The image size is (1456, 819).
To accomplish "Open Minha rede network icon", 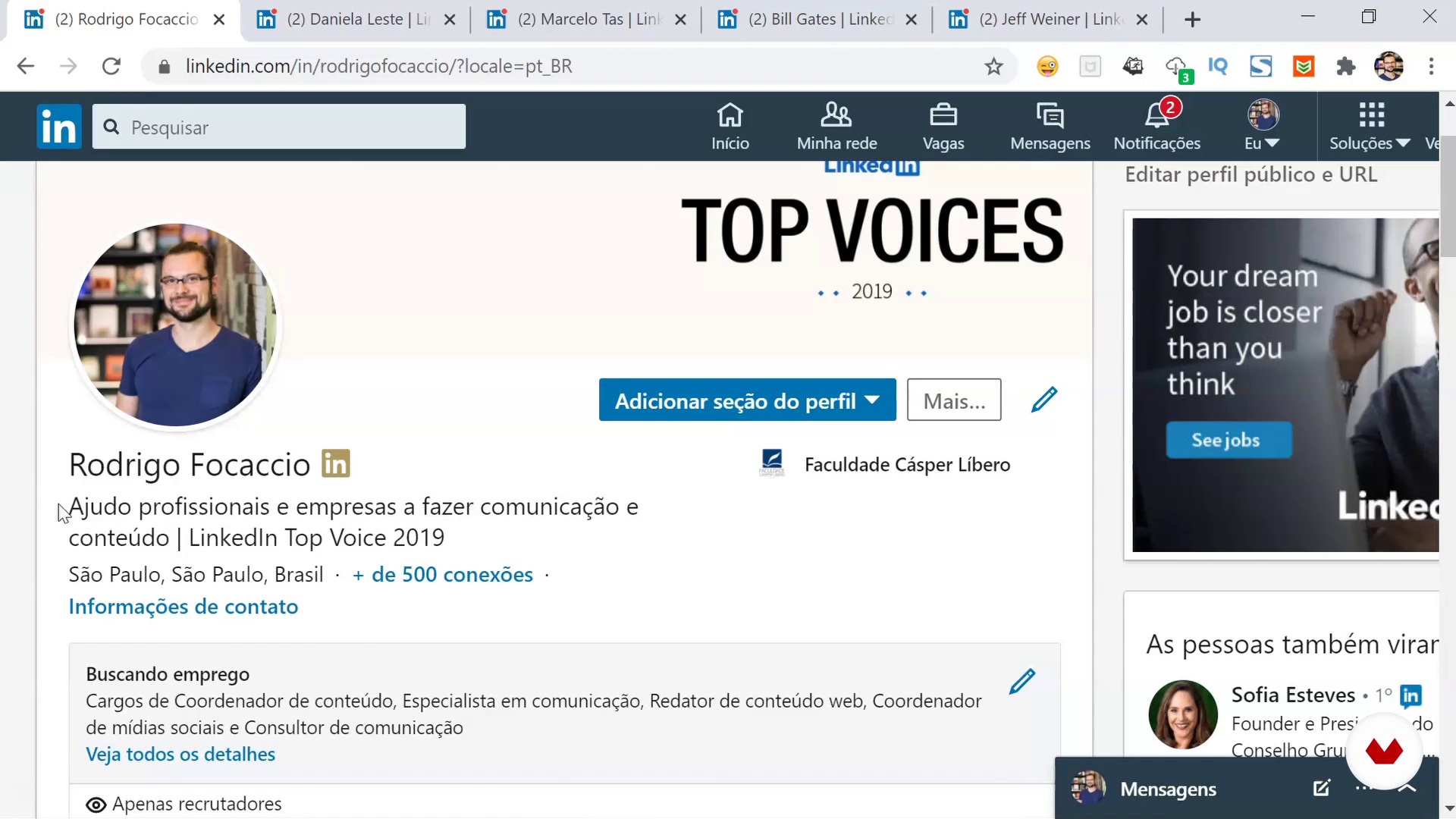I will coord(836,126).
